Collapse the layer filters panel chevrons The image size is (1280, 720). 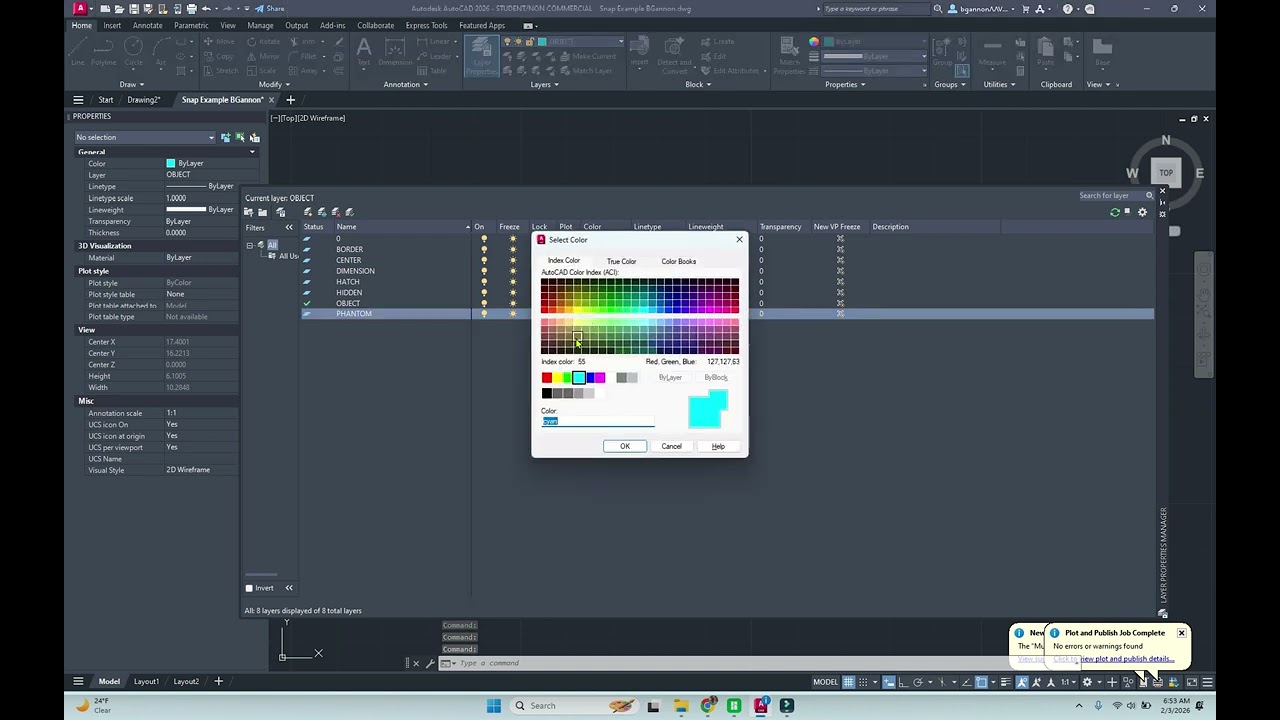pos(289,227)
